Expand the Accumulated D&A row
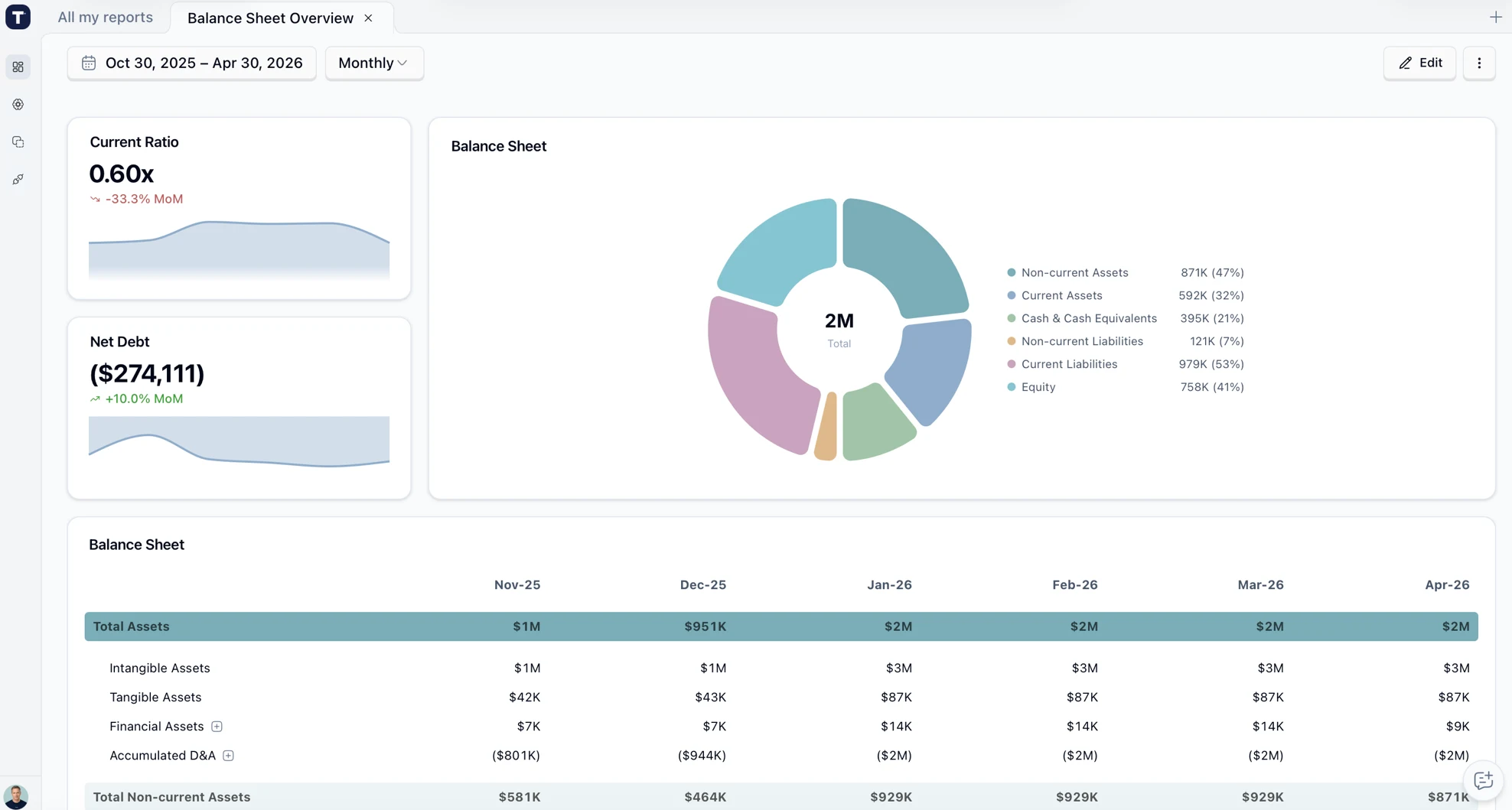This screenshot has height=810, width=1512. click(x=228, y=756)
